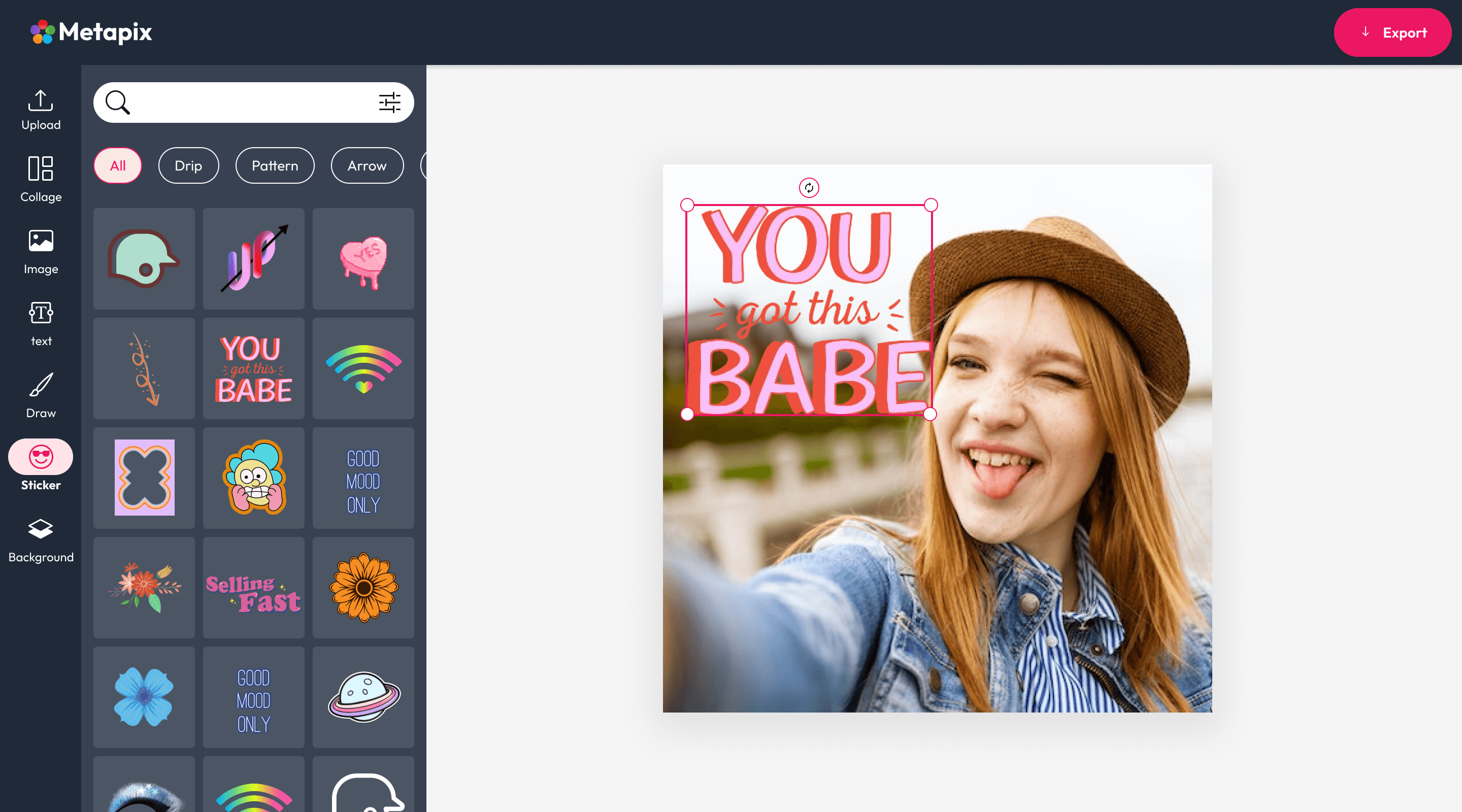The image size is (1462, 812).
Task: Filter stickers by Pattern category
Action: pyautogui.click(x=275, y=165)
